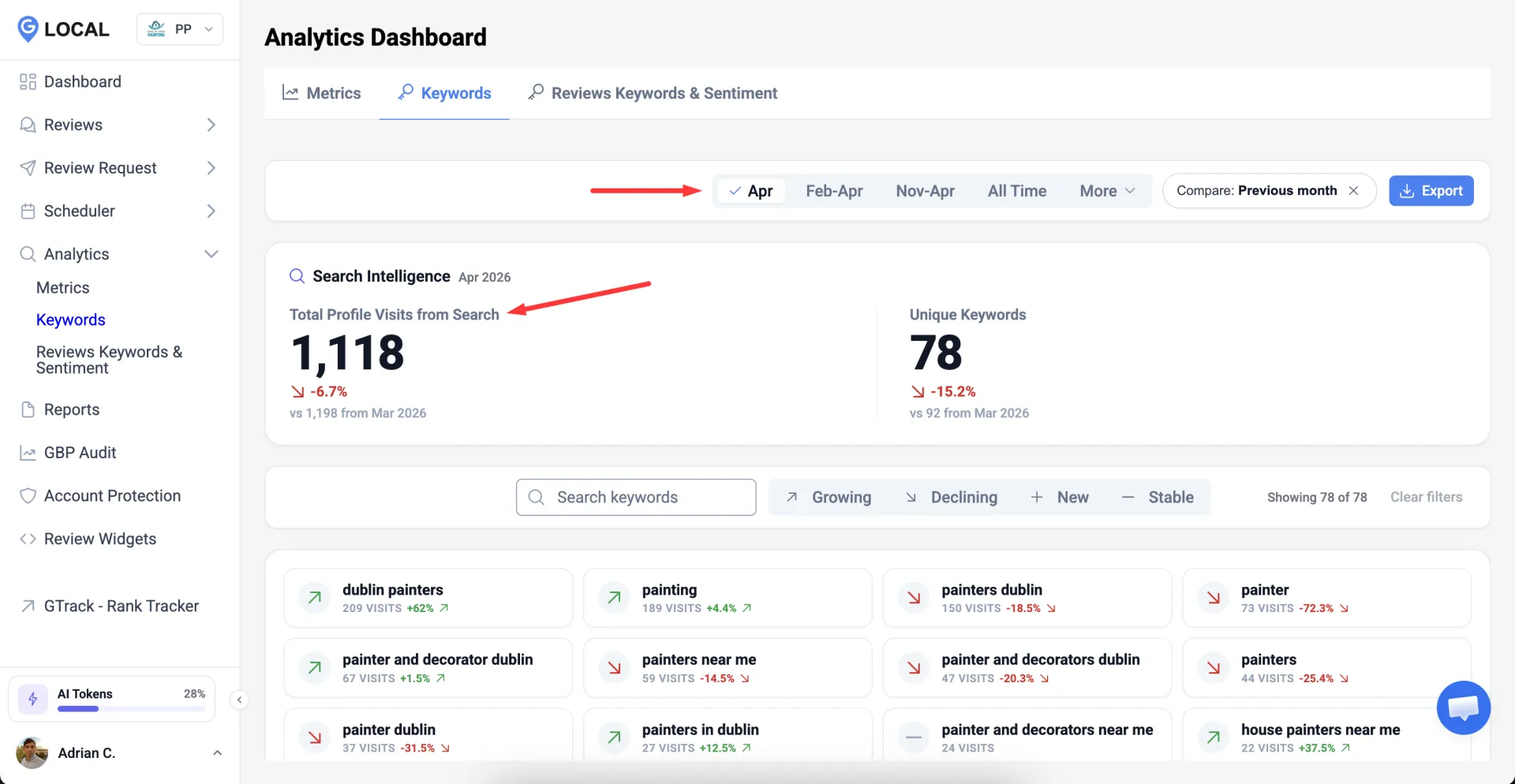Click the LOCAL logo icon

click(x=28, y=29)
